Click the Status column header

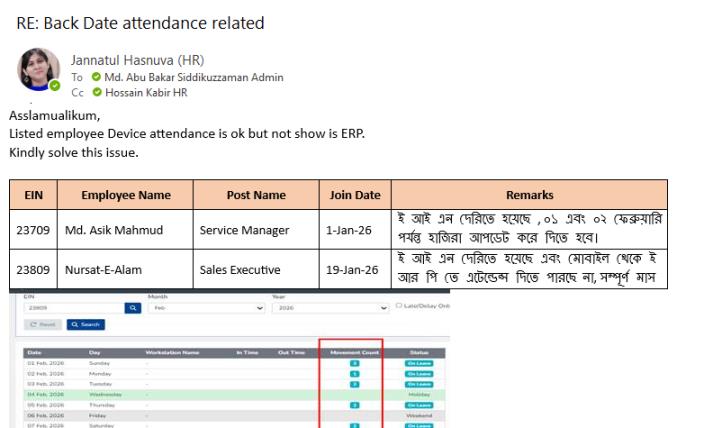418,352
